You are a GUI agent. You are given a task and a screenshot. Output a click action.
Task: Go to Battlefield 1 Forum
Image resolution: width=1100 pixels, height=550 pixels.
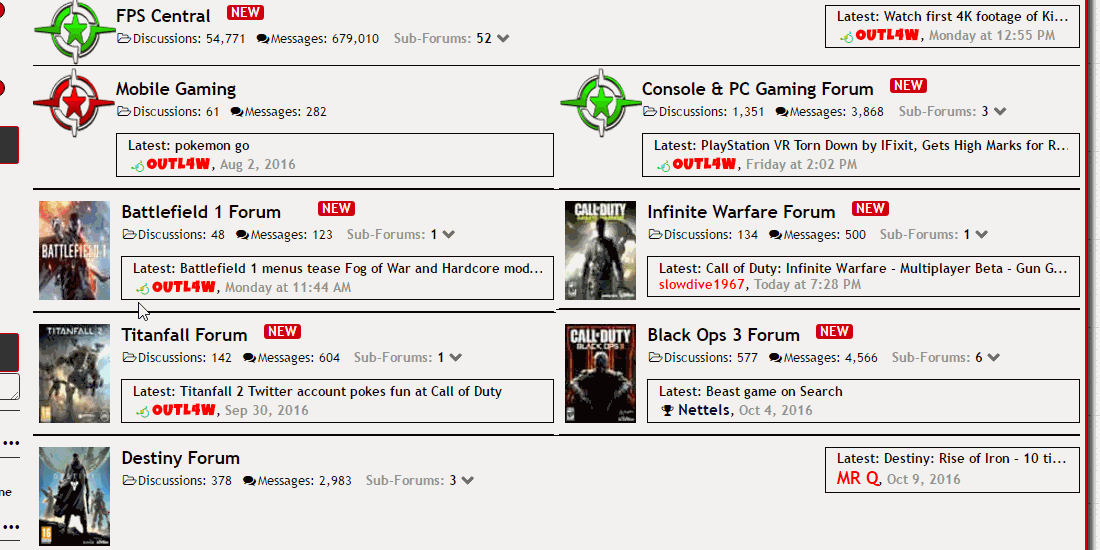201,212
